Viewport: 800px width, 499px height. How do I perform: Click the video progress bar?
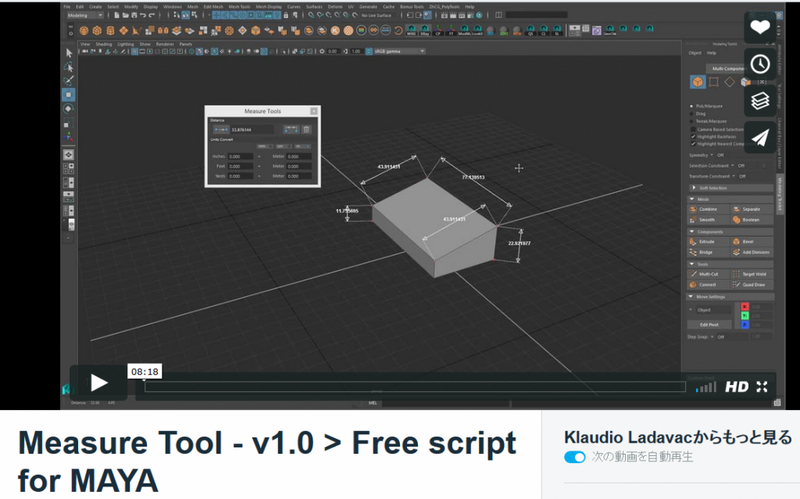(415, 387)
